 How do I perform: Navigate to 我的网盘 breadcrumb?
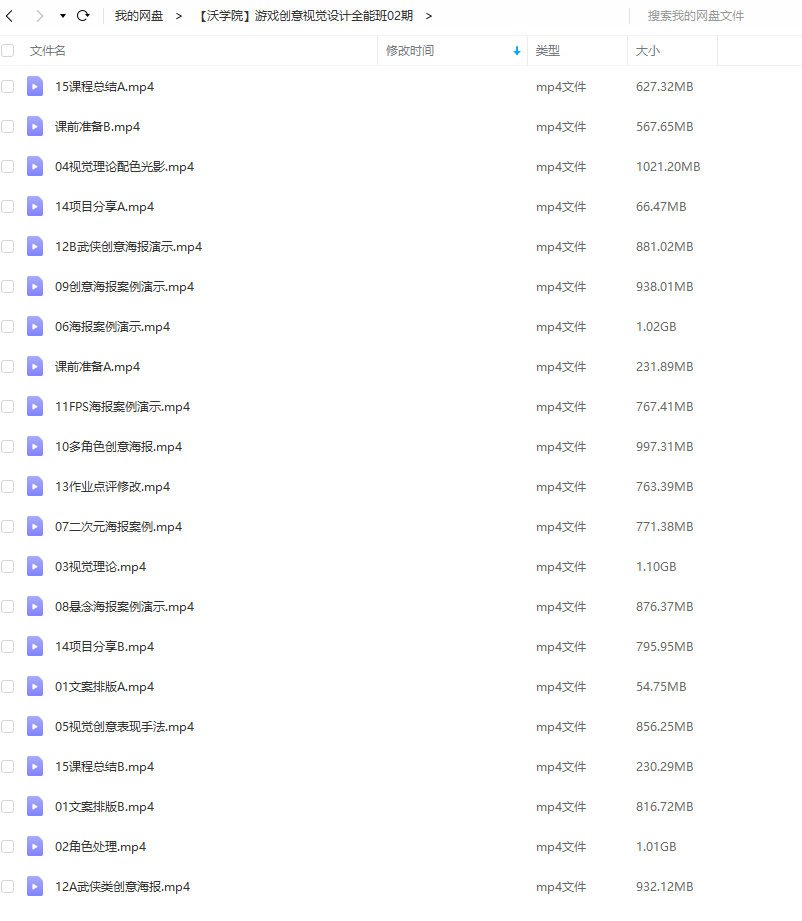pyautogui.click(x=139, y=16)
